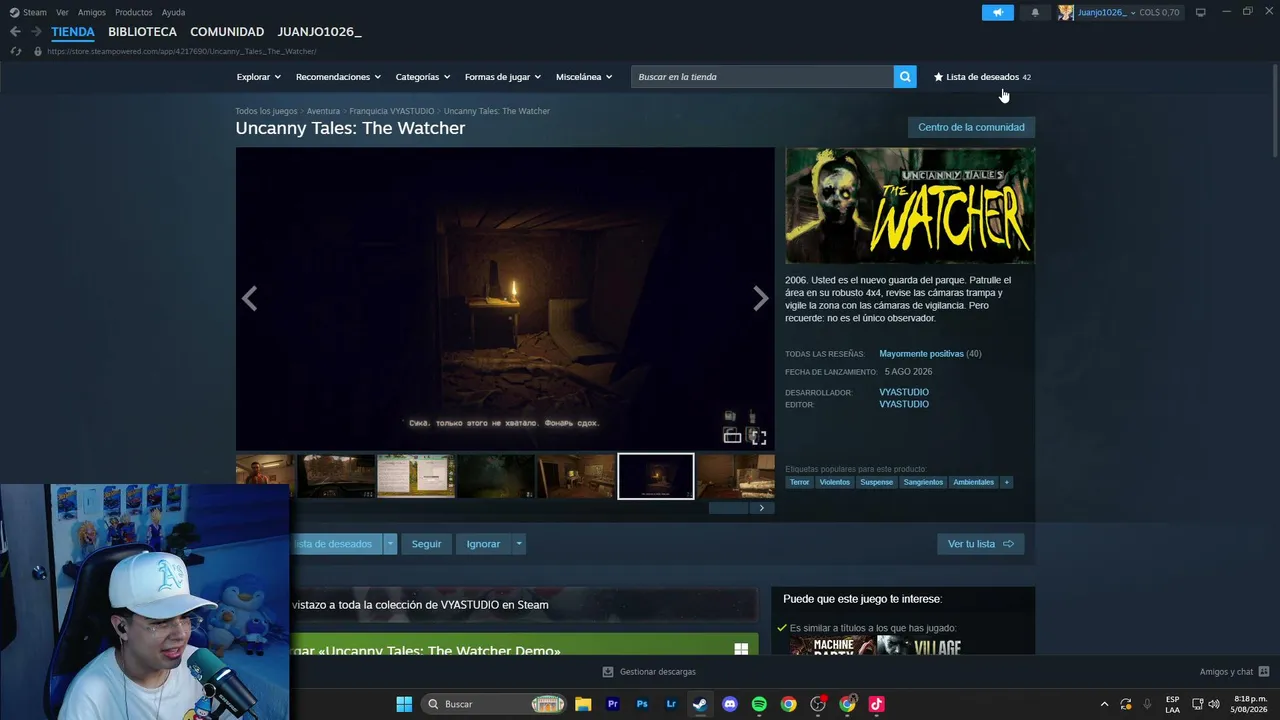Open the Ayuda menu
1280x720 pixels.
pyautogui.click(x=173, y=12)
